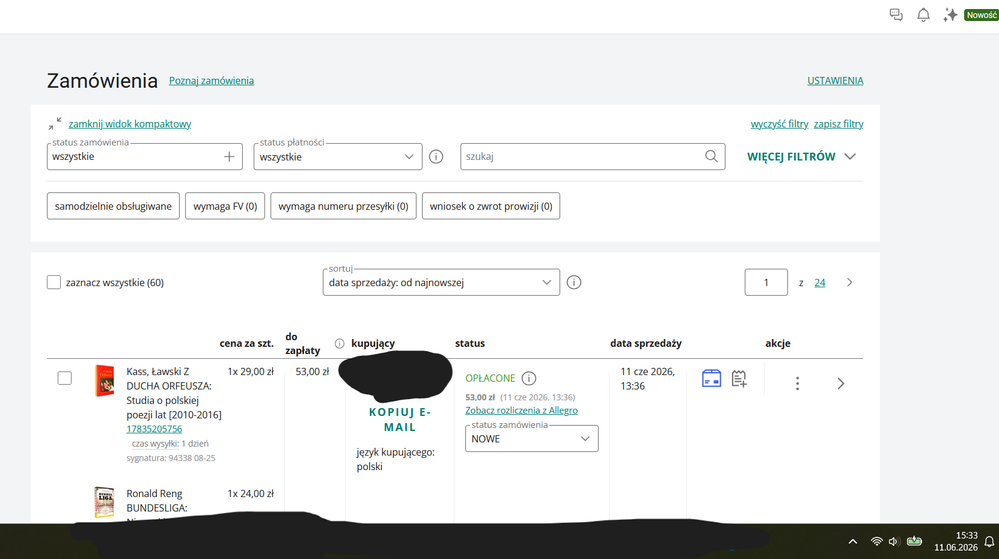Image resolution: width=999 pixels, height=559 pixels.
Task: Click the page number input field
Action: tap(766, 282)
